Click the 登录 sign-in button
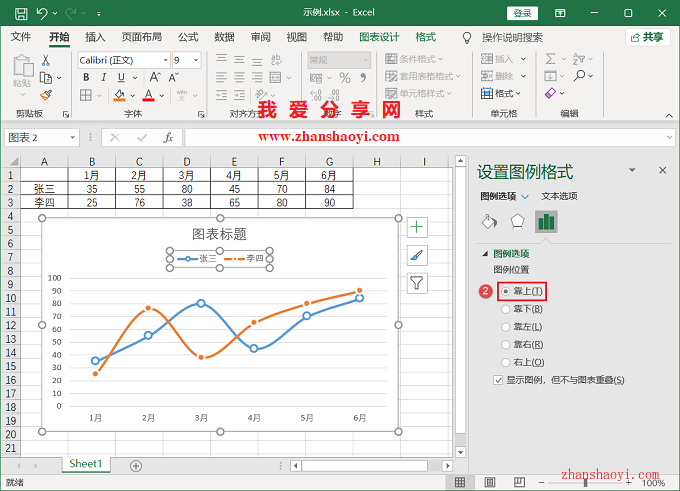This screenshot has width=680, height=491. coord(523,13)
